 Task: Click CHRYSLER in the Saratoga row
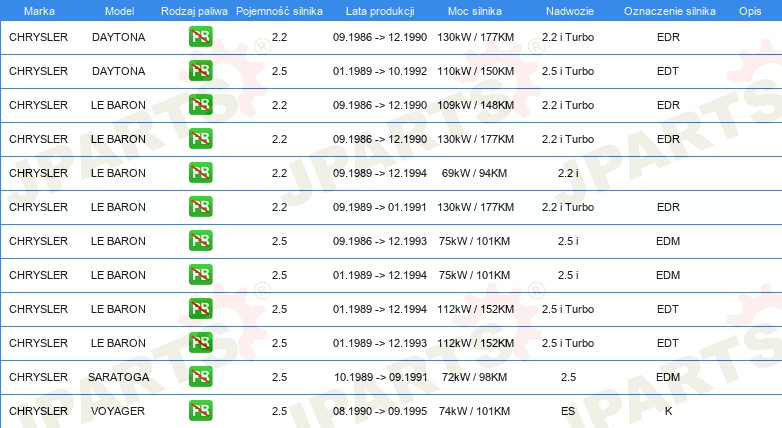[38, 377]
